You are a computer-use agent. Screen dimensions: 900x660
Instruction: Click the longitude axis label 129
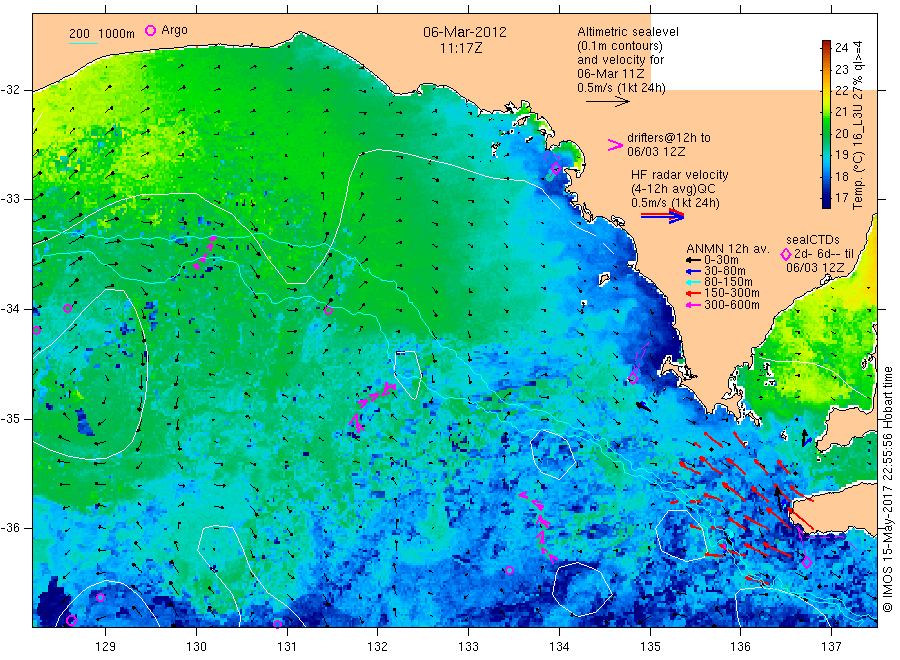[106, 646]
